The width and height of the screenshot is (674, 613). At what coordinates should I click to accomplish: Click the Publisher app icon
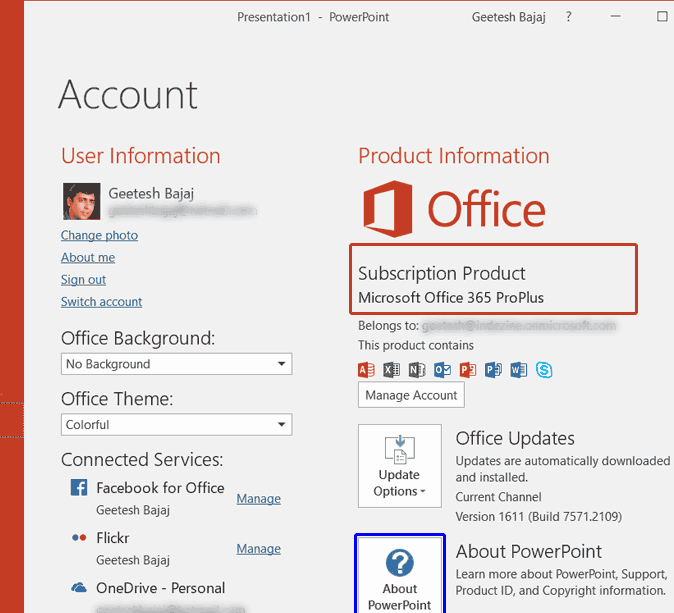pos(493,370)
